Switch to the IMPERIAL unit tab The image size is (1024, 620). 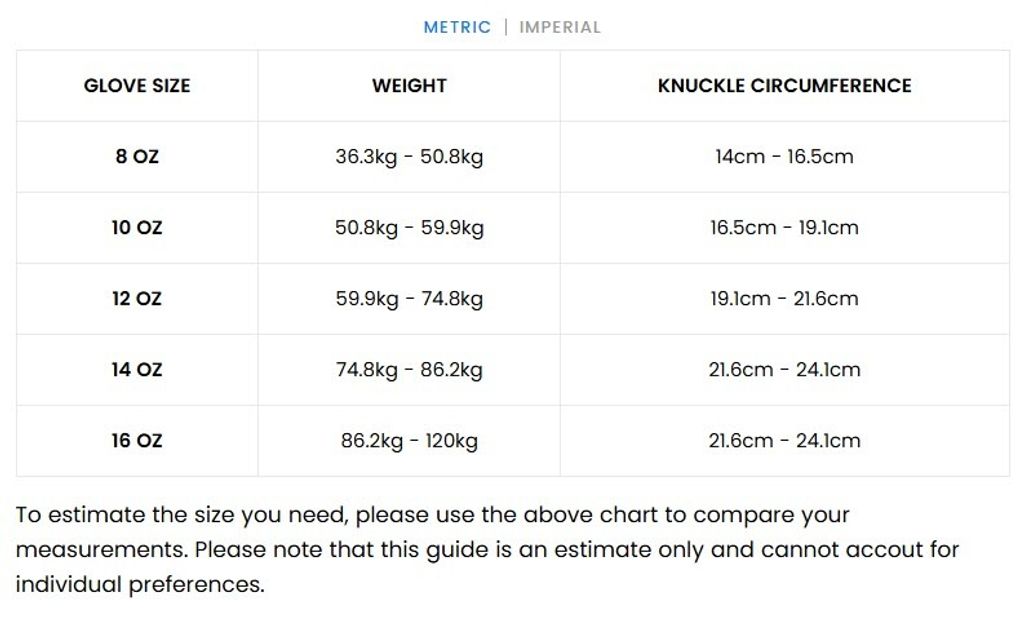coord(560,27)
